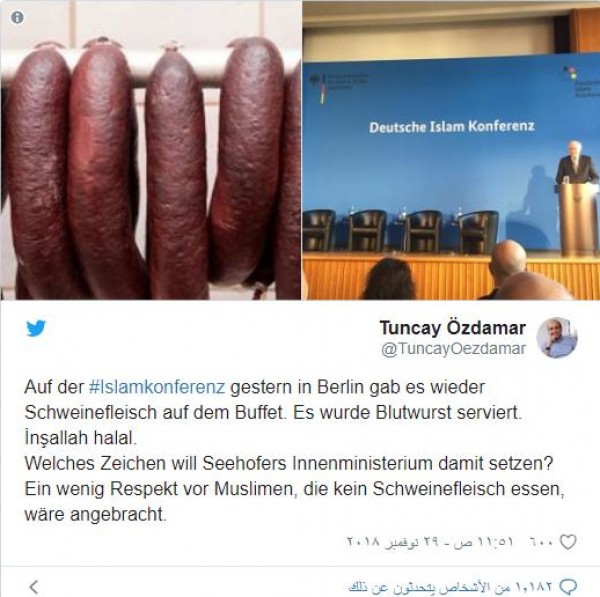Click the info icon on sausage photo
The height and width of the screenshot is (597, 600).
(x=17, y=17)
